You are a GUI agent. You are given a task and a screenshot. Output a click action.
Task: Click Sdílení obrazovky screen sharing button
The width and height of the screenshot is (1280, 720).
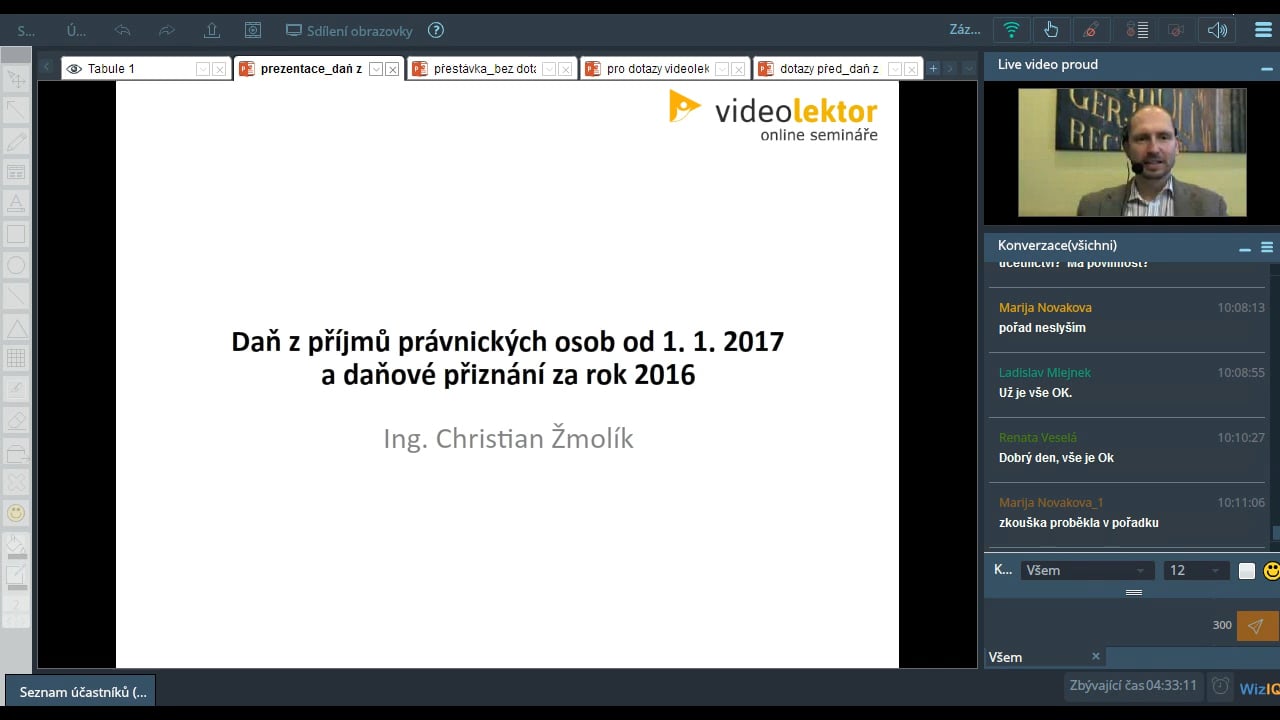[x=349, y=31]
